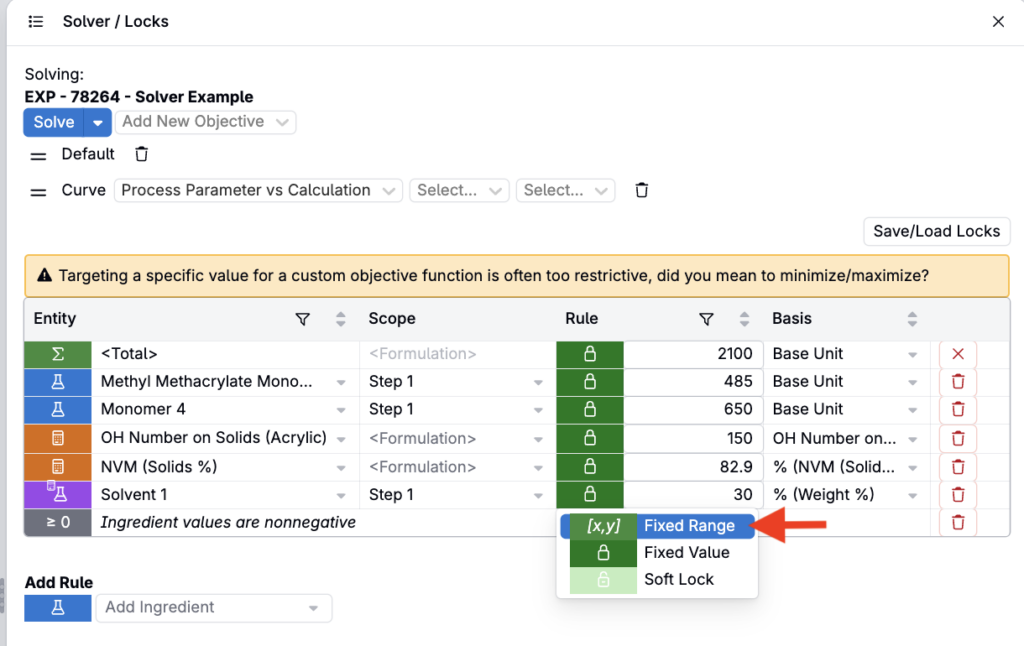The width and height of the screenshot is (1024, 646).
Task: Filter the Rule column
Action: click(706, 319)
